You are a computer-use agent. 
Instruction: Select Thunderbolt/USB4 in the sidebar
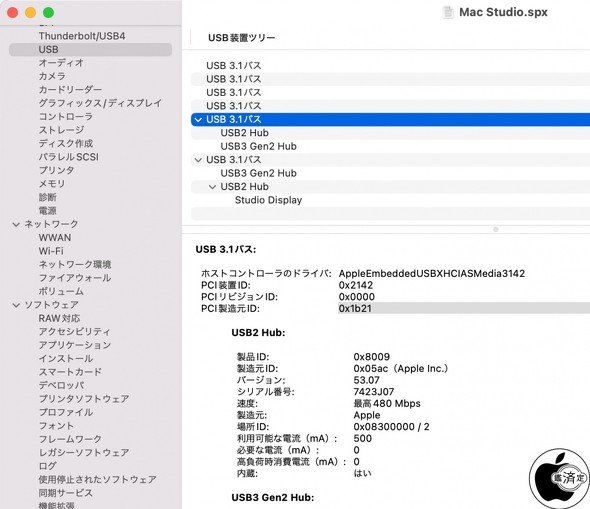pyautogui.click(x=82, y=36)
